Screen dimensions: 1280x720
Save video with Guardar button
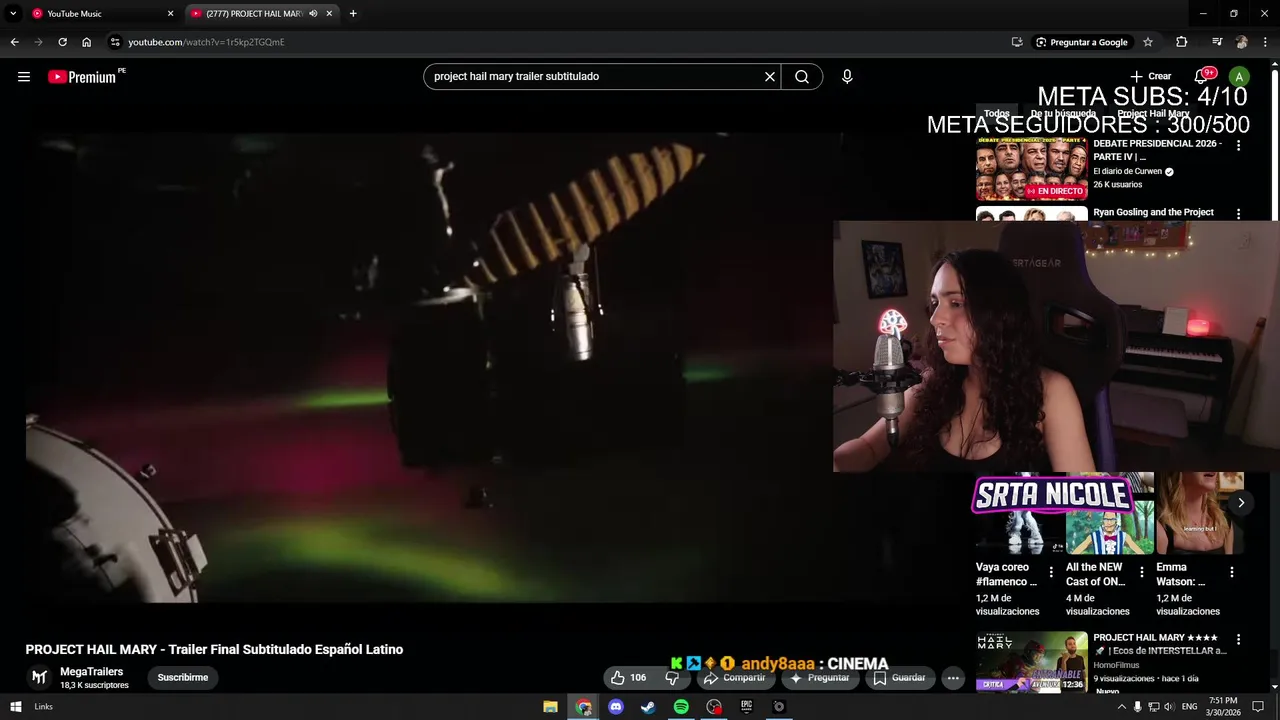click(899, 677)
